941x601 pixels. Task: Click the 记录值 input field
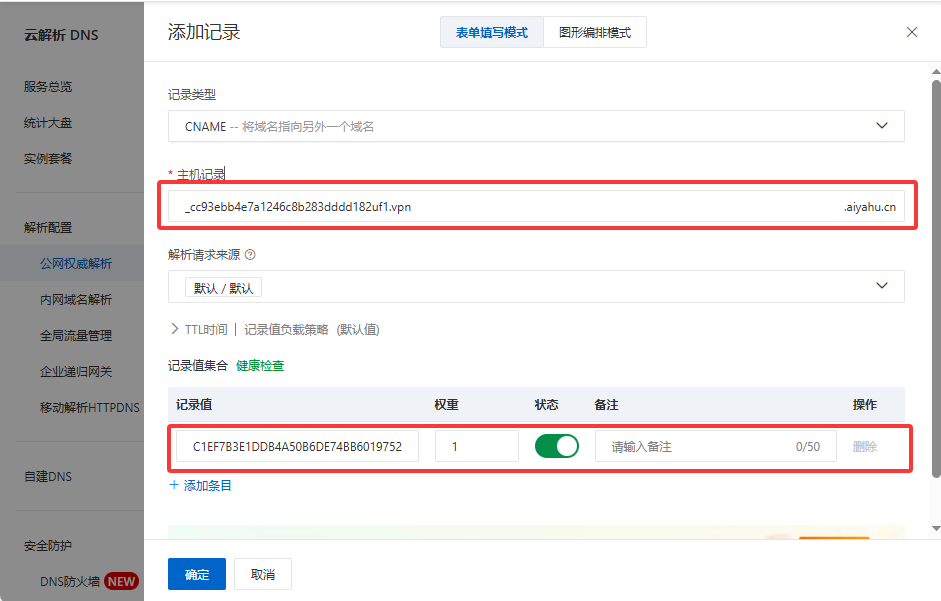tap(297, 447)
